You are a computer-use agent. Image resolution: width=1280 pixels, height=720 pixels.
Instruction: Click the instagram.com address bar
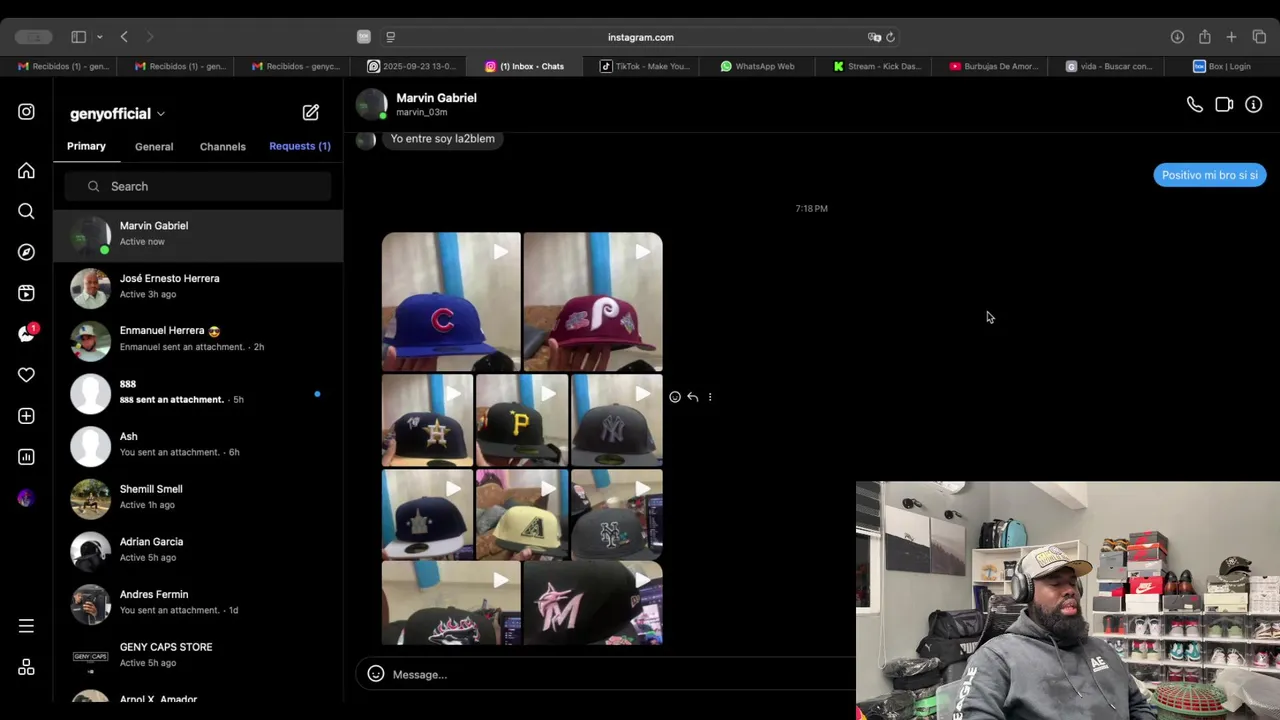pyautogui.click(x=640, y=37)
